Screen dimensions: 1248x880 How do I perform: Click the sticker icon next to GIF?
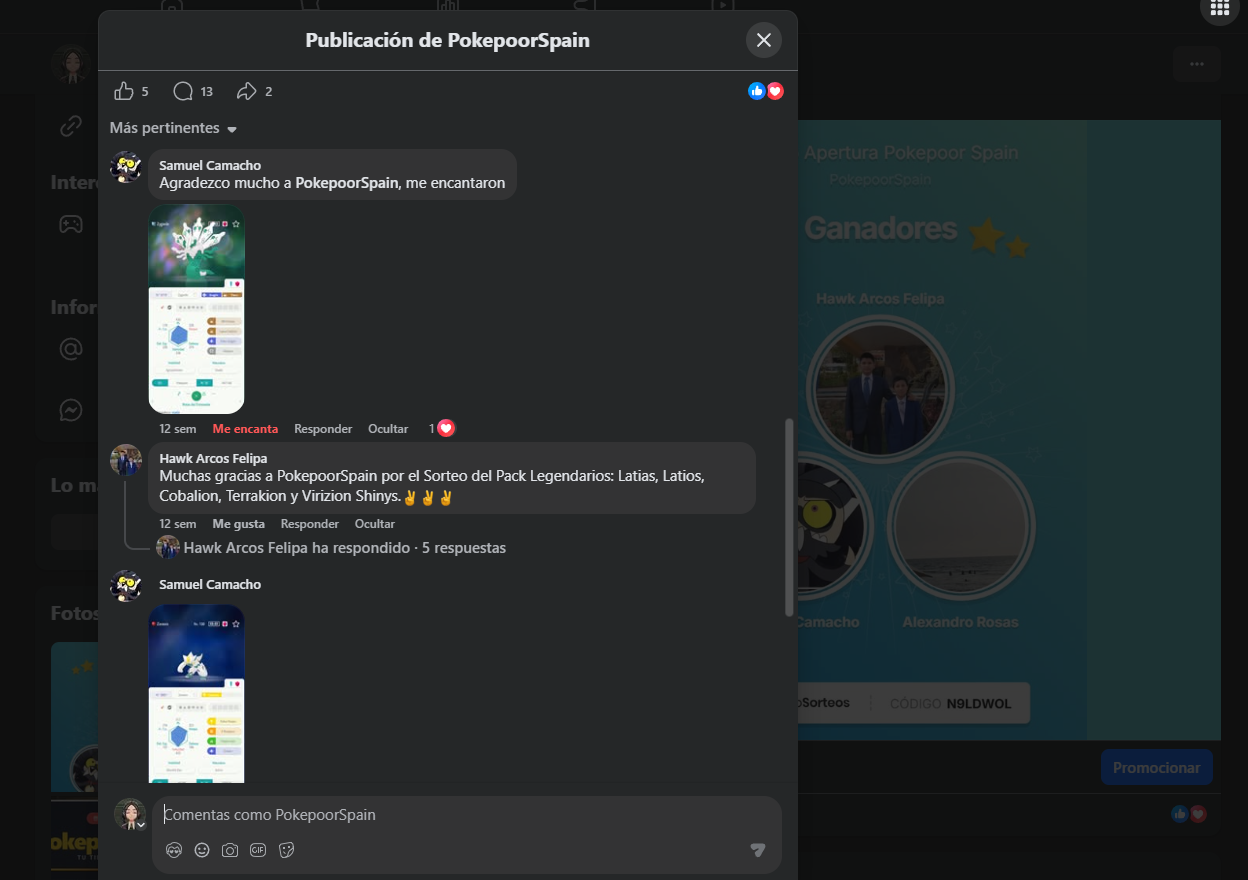click(x=285, y=850)
